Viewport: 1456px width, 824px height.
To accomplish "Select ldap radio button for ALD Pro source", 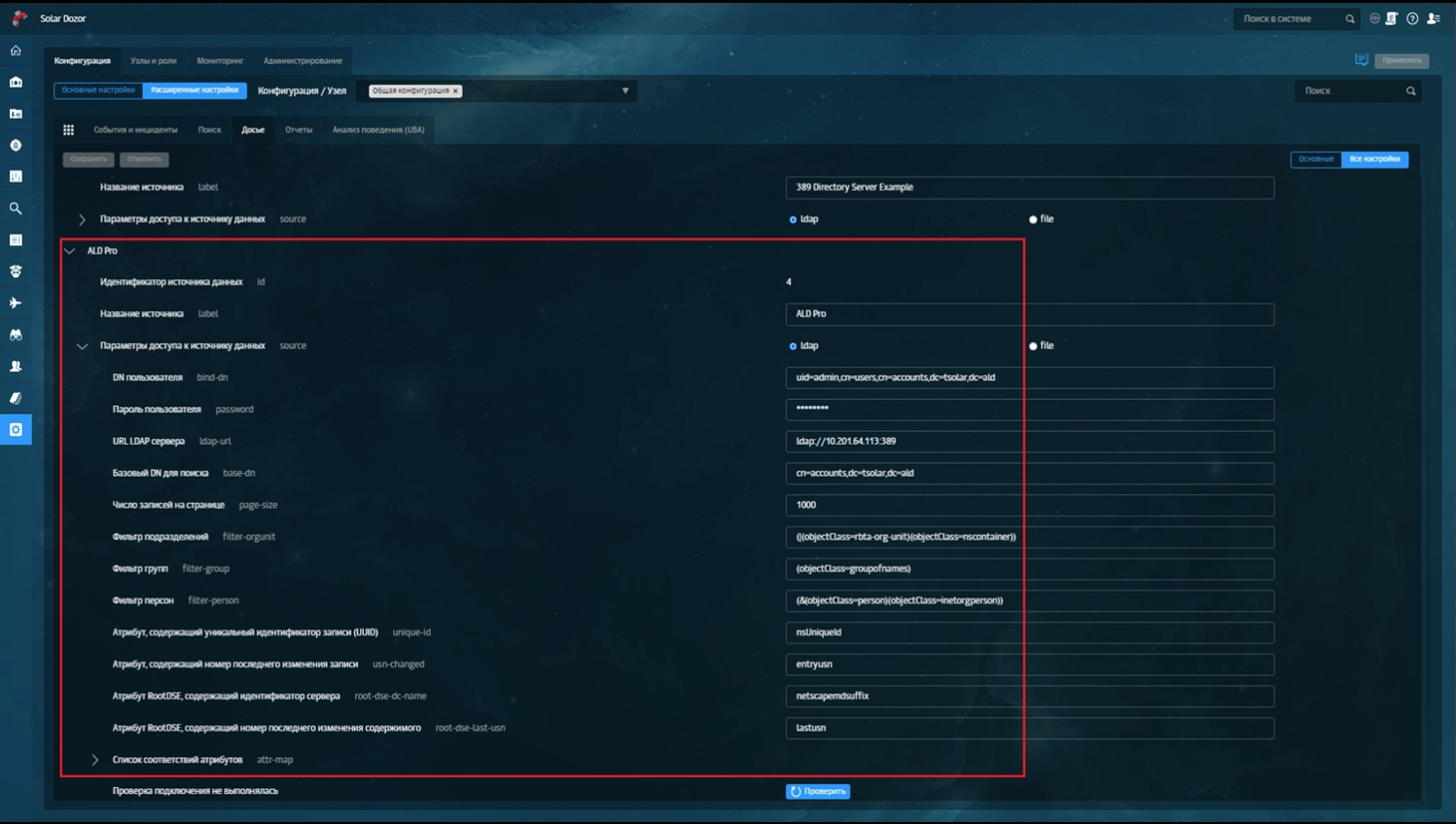I will pos(793,346).
